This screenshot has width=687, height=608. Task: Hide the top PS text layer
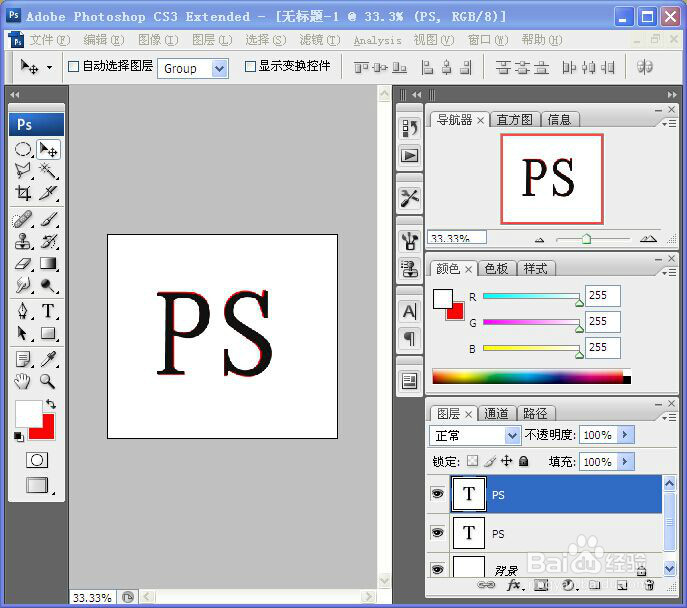[437, 494]
